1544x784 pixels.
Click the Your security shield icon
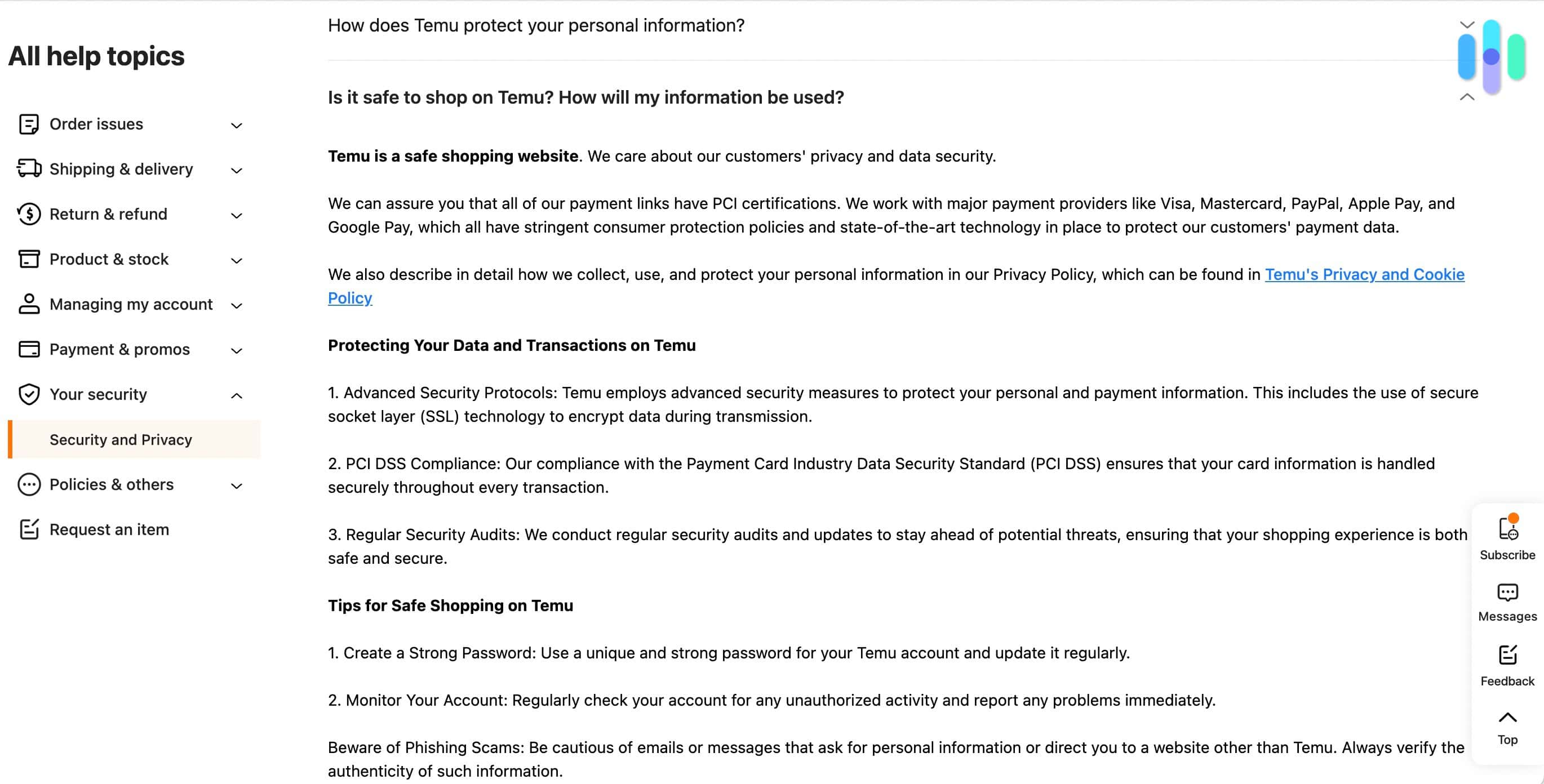coord(28,394)
